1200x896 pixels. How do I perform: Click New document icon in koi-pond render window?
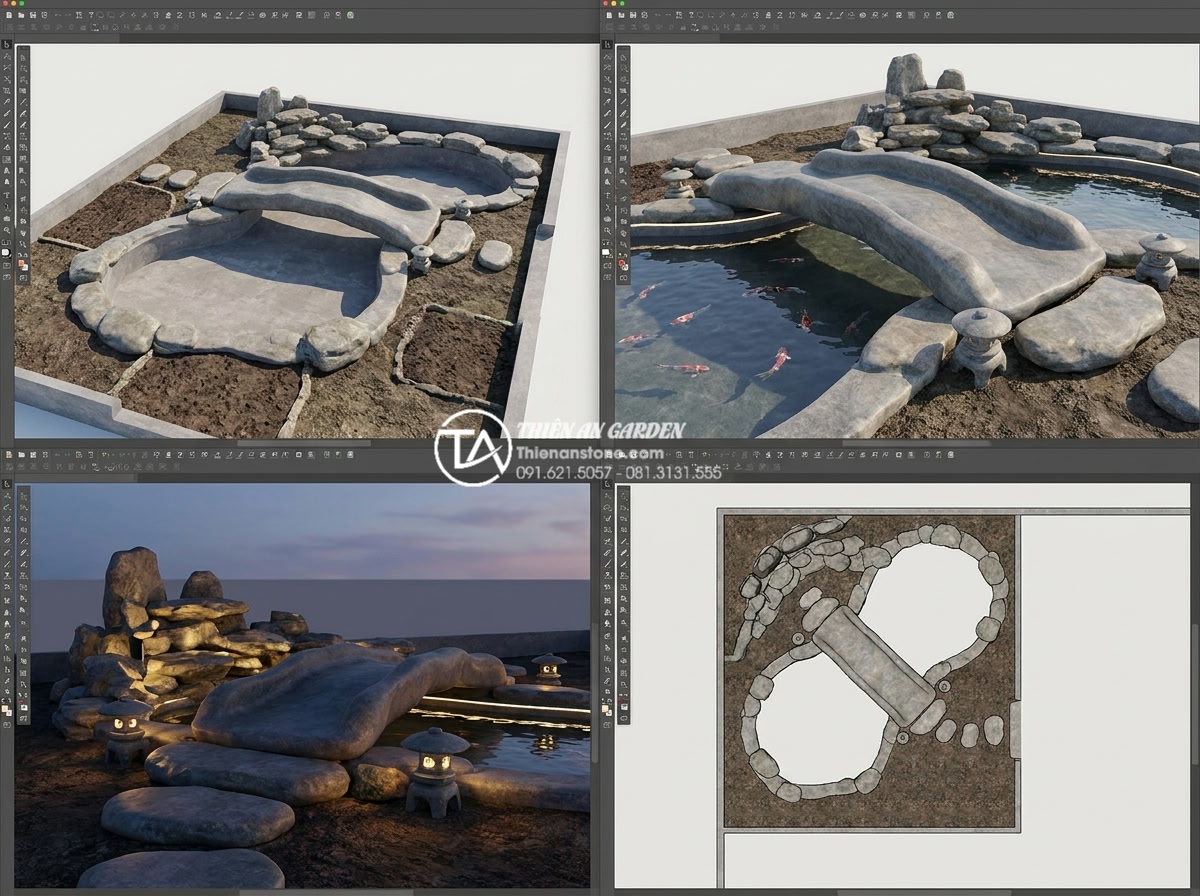pos(609,15)
